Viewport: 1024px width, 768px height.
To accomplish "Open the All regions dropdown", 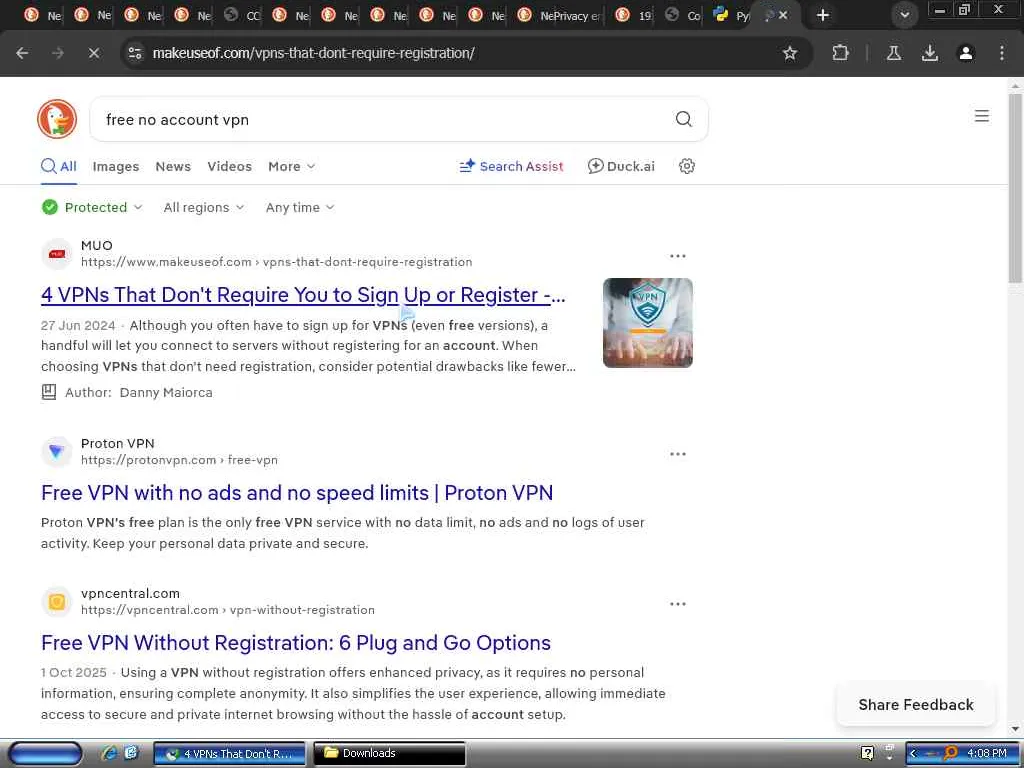I will tap(204, 208).
